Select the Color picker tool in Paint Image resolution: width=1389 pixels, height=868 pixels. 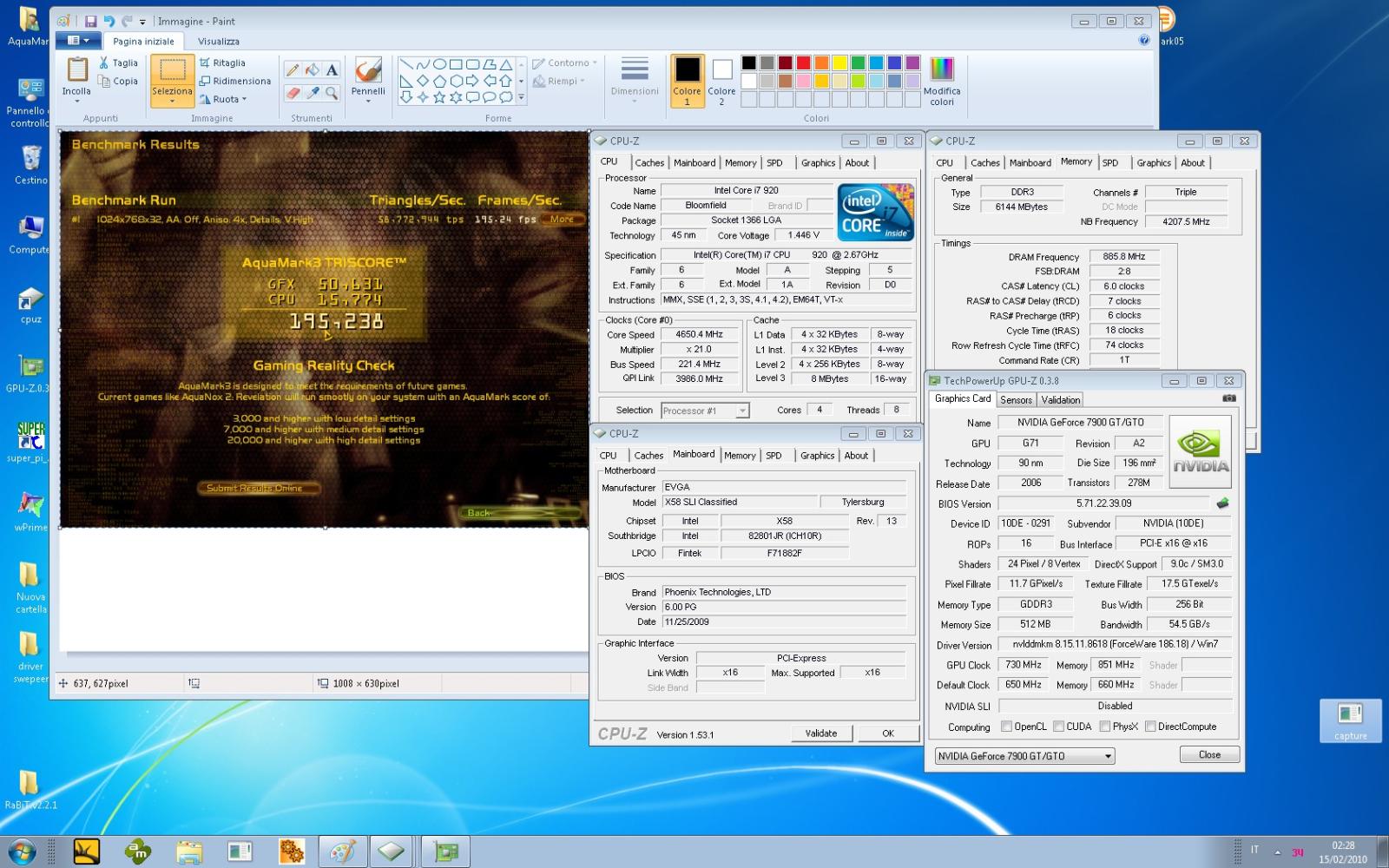point(313,92)
